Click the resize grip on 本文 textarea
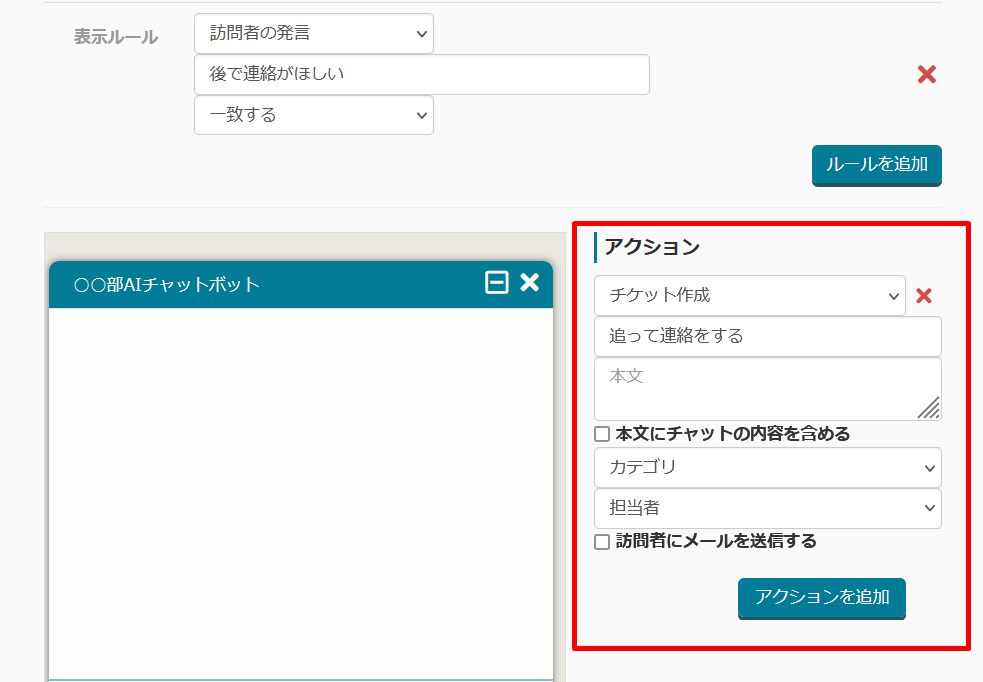 [x=929, y=407]
